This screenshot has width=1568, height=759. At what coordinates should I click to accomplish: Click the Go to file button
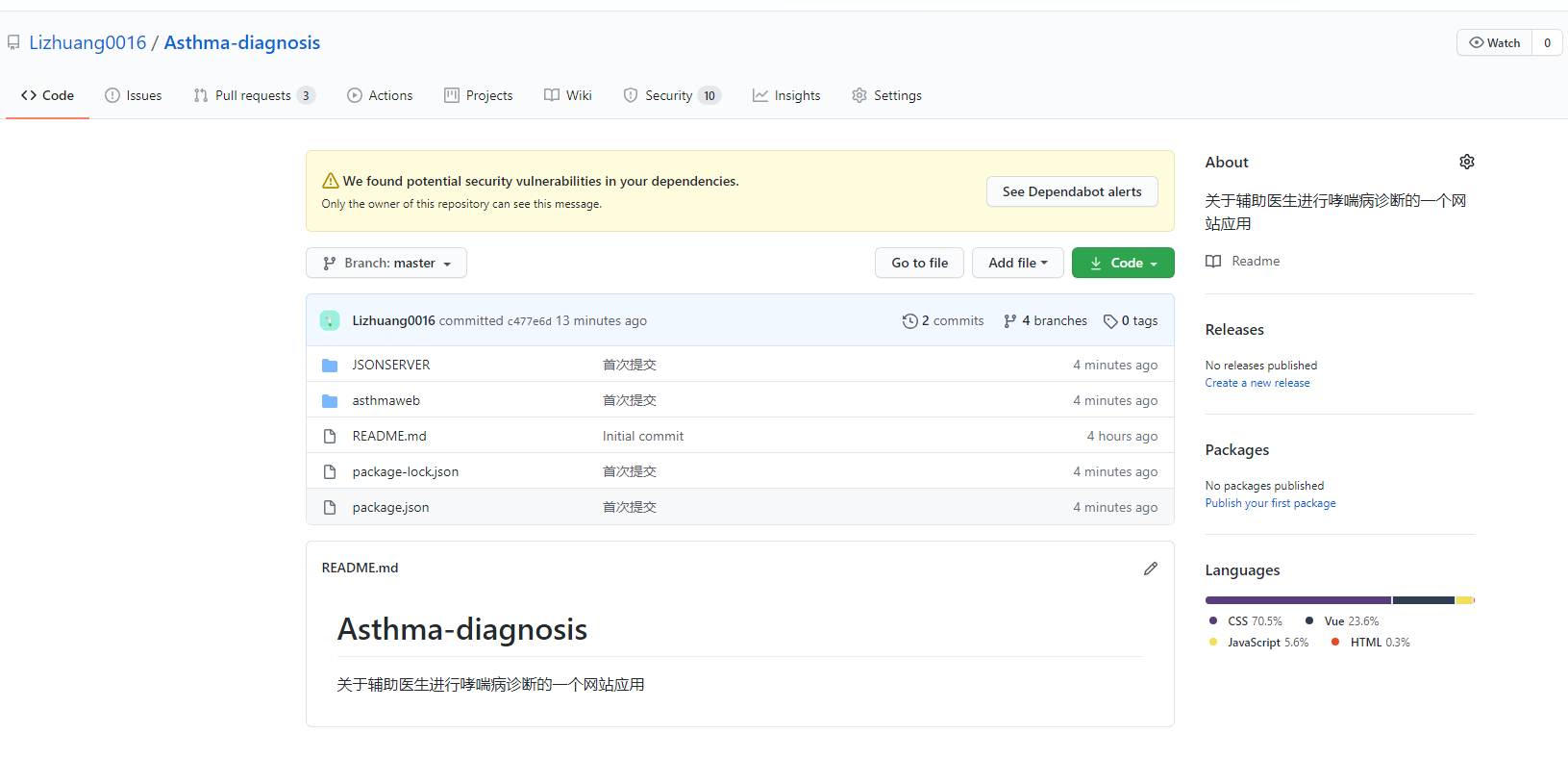click(919, 263)
